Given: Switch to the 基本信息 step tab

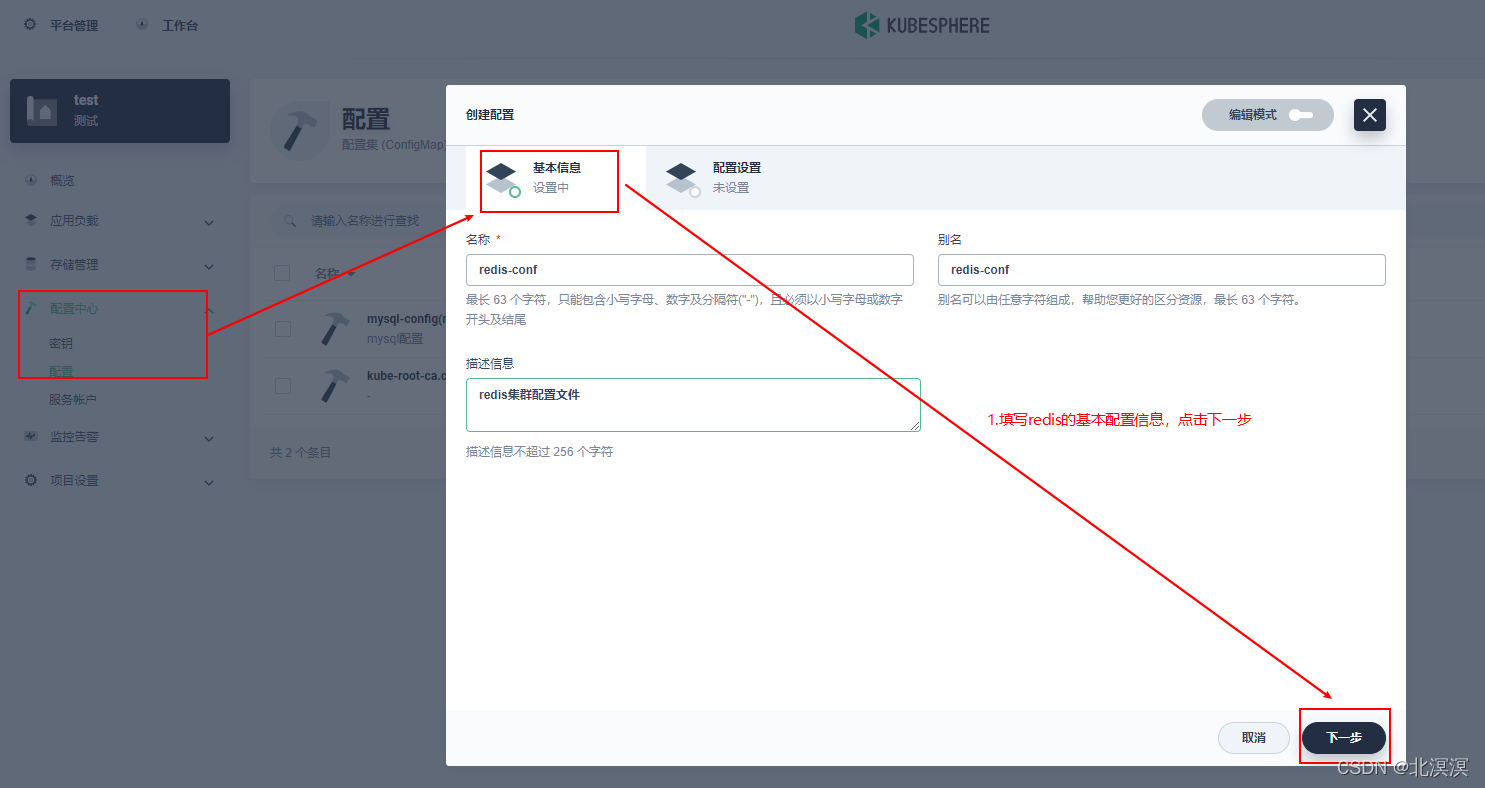Looking at the screenshot, I should pyautogui.click(x=556, y=178).
